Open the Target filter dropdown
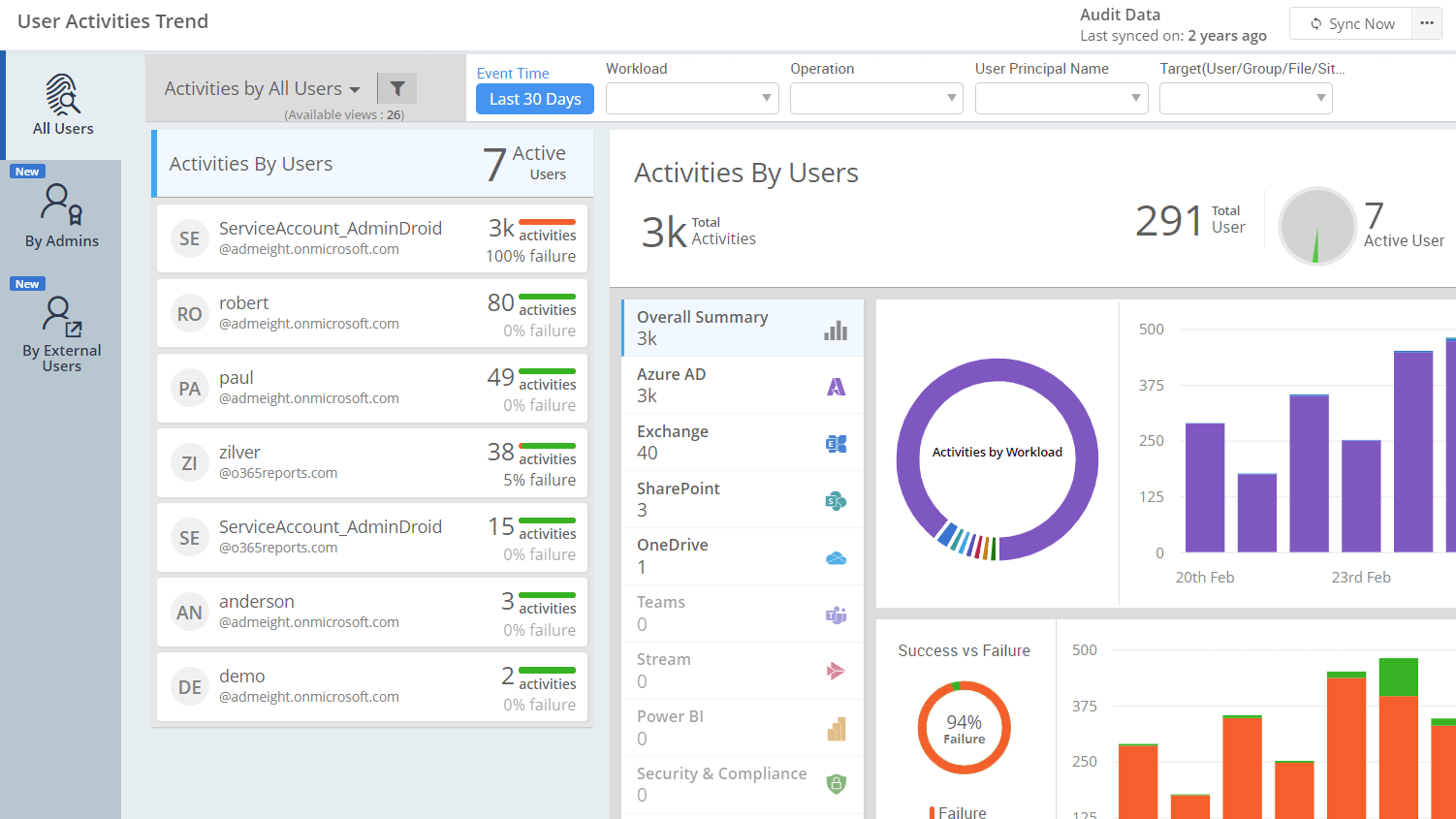 point(1246,98)
